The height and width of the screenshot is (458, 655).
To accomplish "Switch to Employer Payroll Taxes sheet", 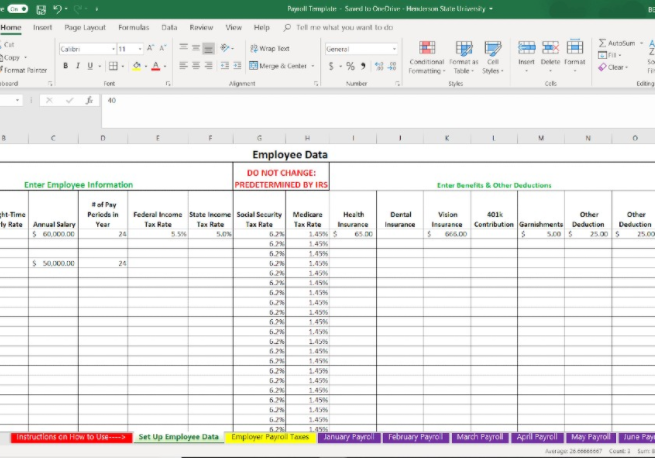I will click(270, 437).
